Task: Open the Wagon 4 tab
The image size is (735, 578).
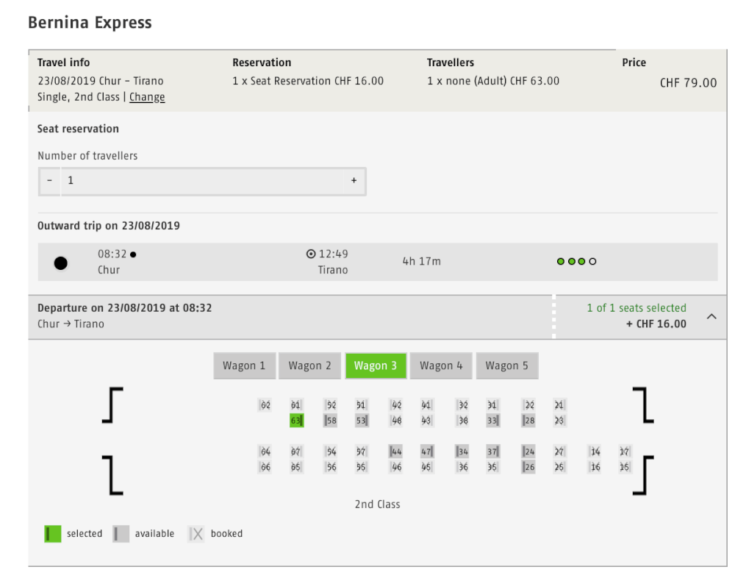Action: (441, 366)
